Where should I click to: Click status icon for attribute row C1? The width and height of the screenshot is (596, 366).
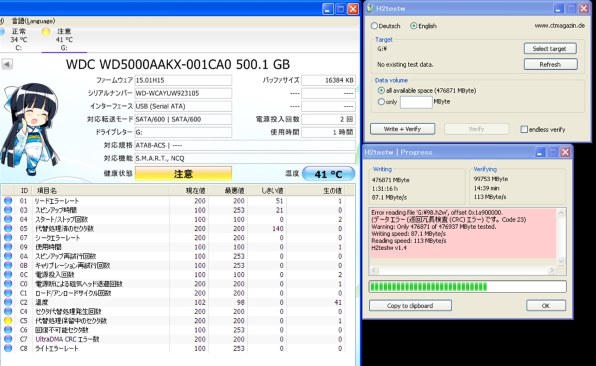8,293
